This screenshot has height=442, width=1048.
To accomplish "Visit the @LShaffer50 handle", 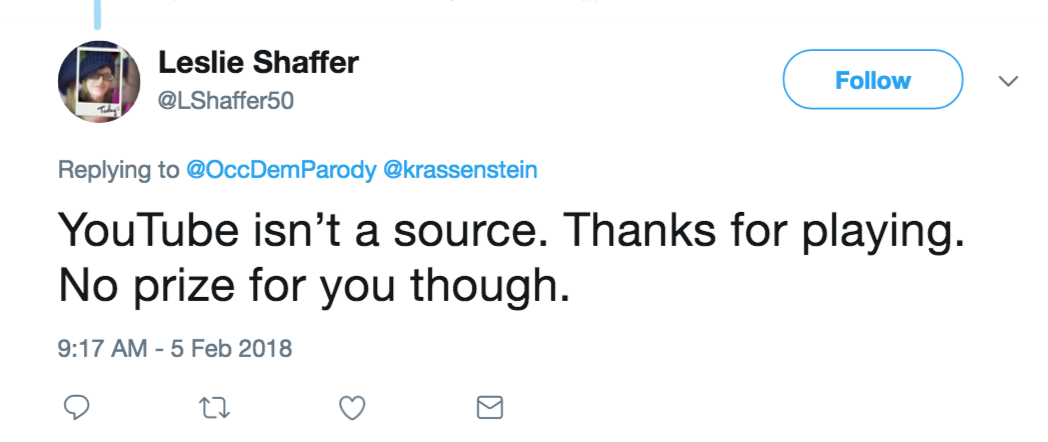I will (x=226, y=101).
